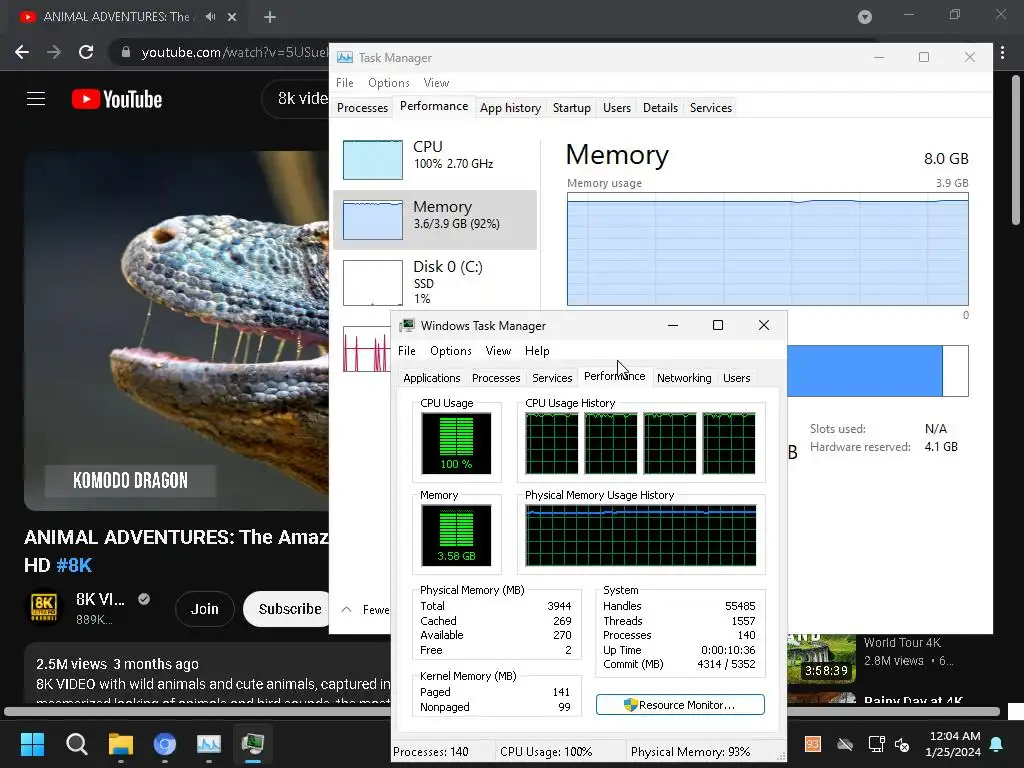This screenshot has width=1024, height=768.
Task: Select Users tab in Windows Task Manager
Action: (x=736, y=378)
